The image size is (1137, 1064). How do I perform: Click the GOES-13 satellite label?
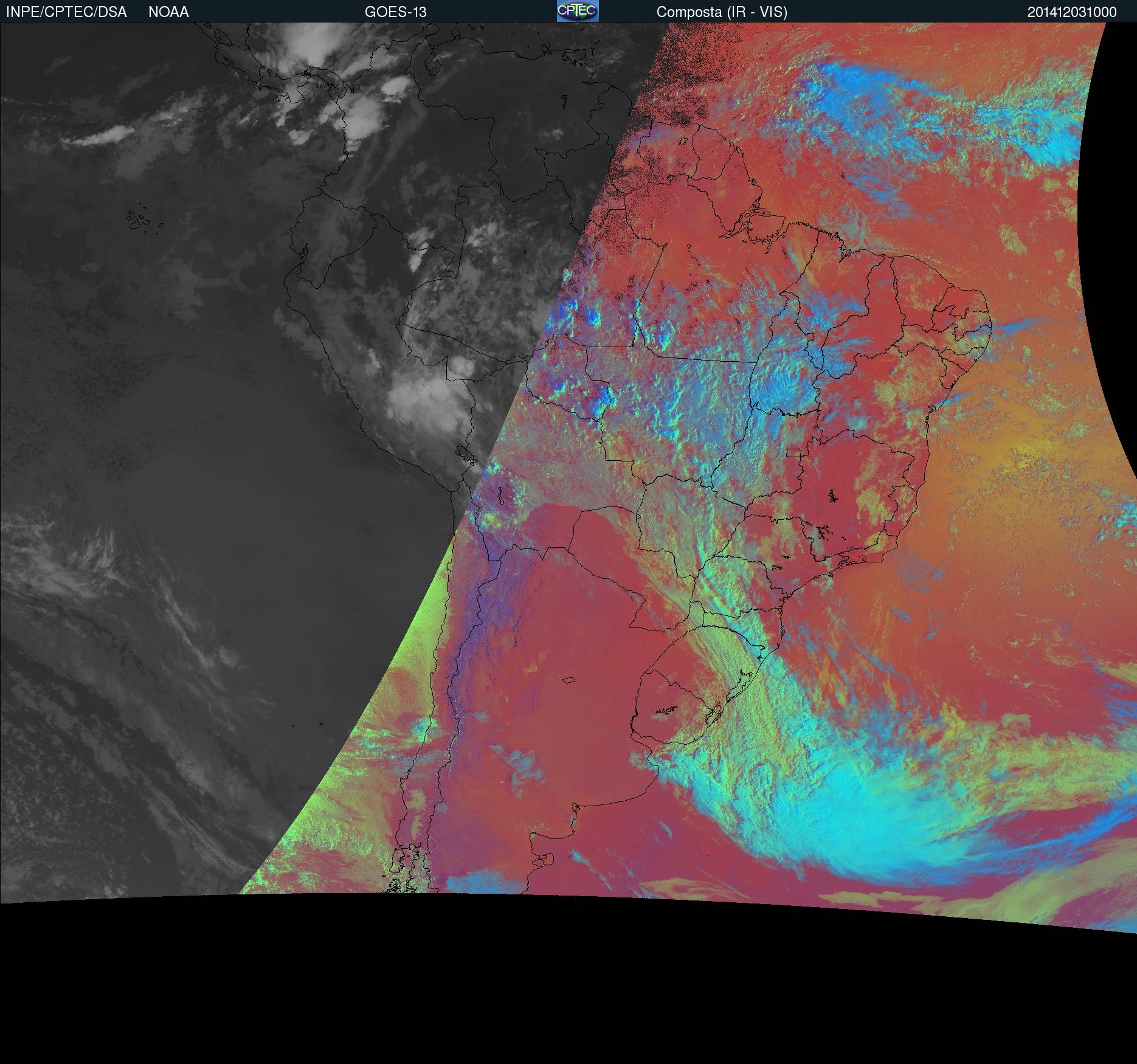point(395,12)
